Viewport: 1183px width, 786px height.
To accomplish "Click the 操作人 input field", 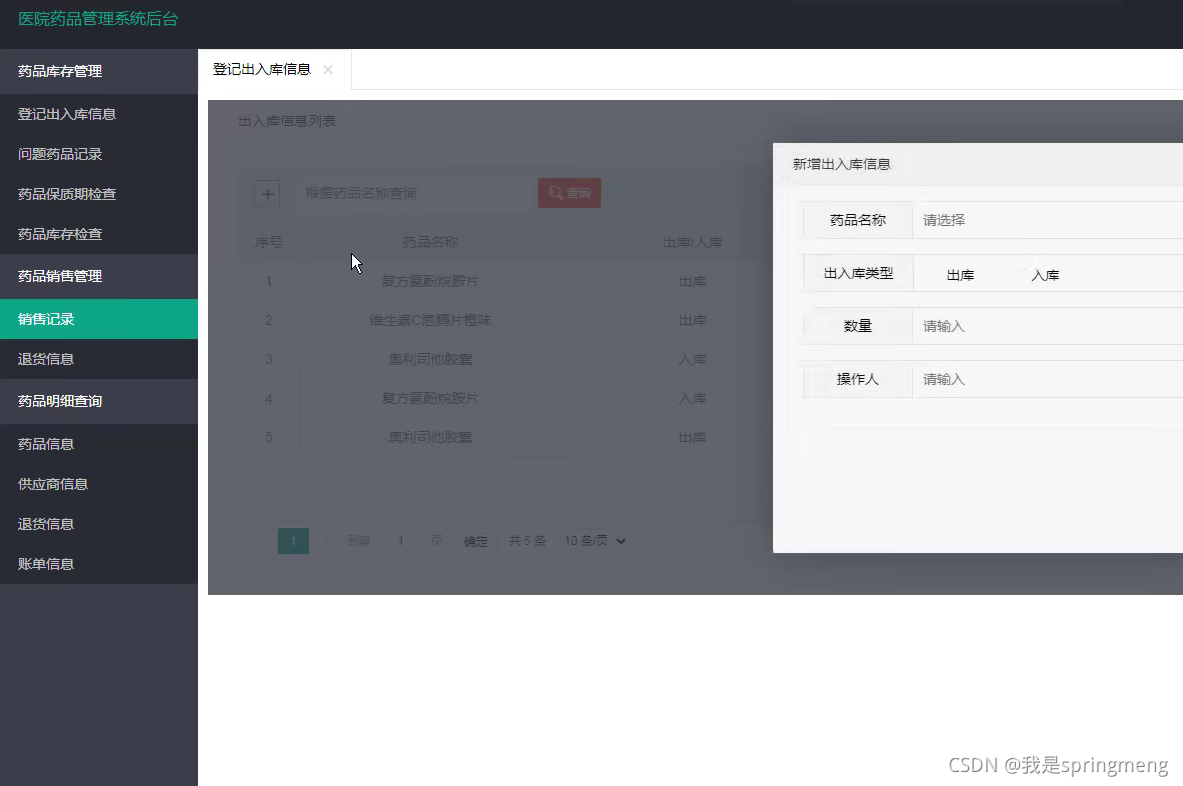I will pyautogui.click(x=1047, y=379).
